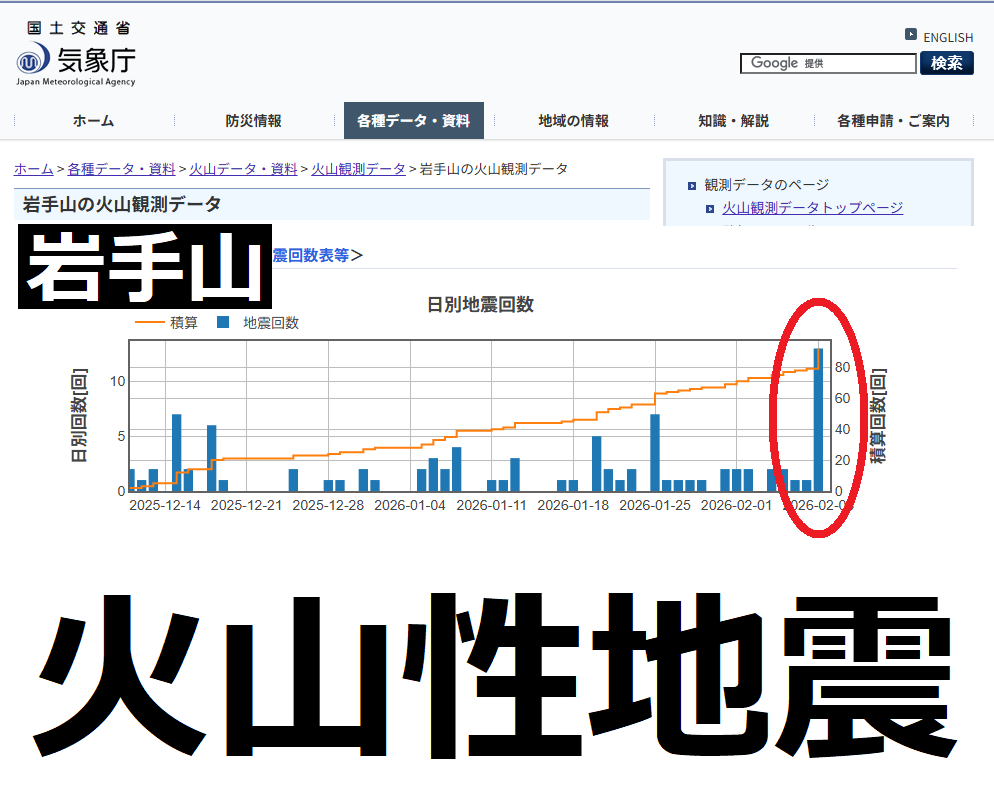Follow the 火山データ・資料 breadcrumb link

tap(243, 169)
